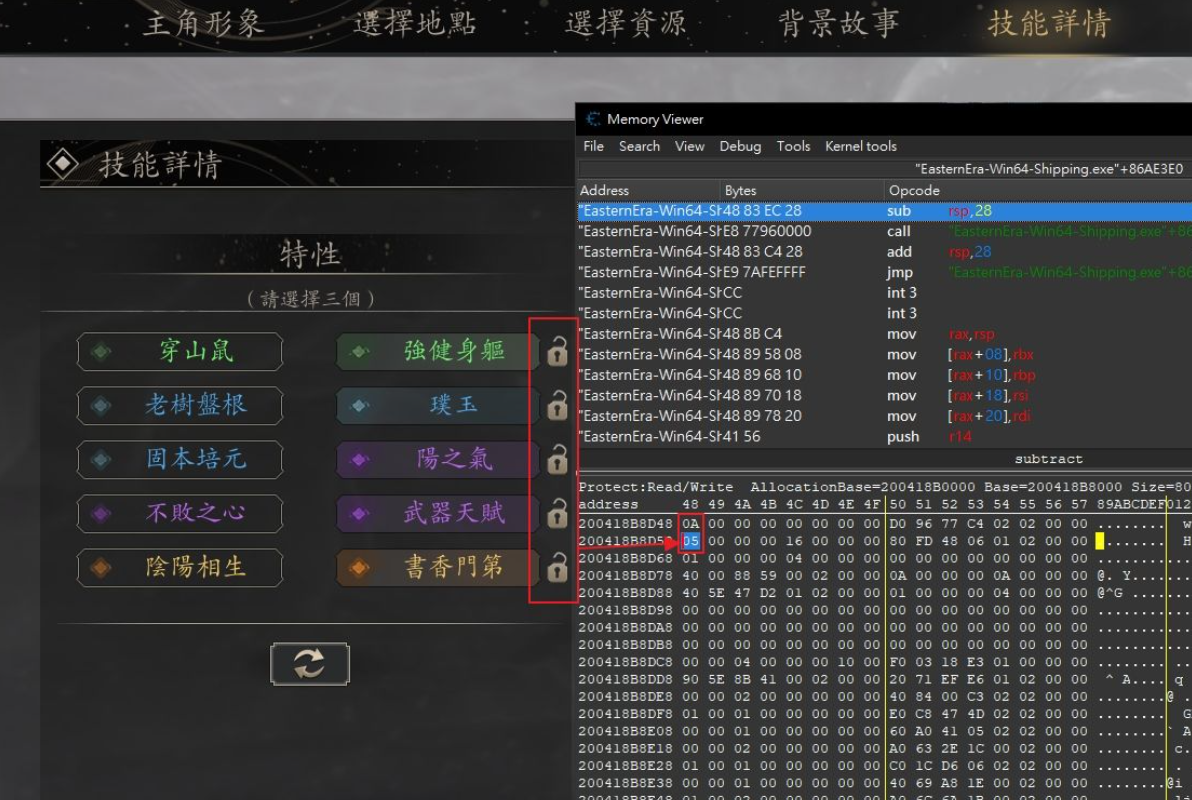Toggle the lock icon beside 書香門第
The height and width of the screenshot is (800, 1192).
[x=557, y=567]
